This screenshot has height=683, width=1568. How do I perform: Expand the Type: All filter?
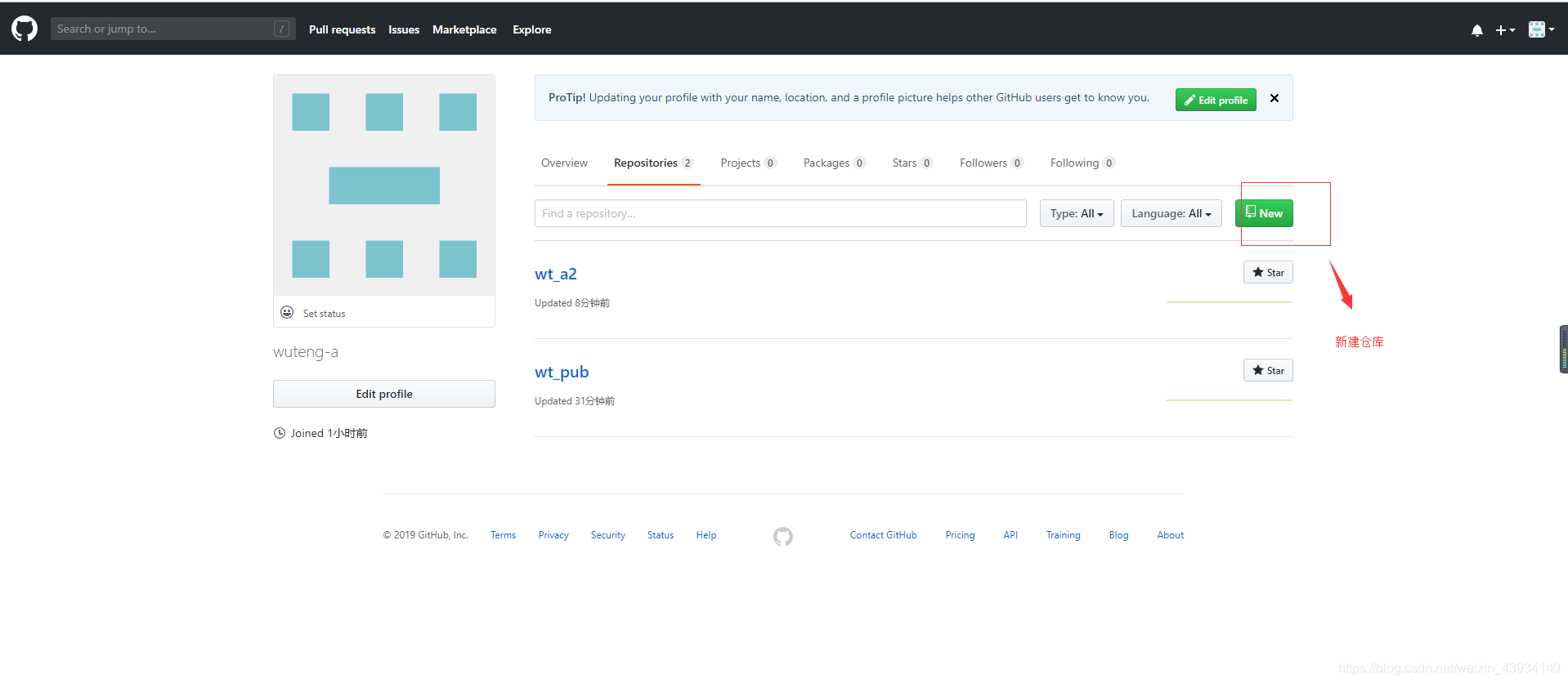(x=1076, y=213)
